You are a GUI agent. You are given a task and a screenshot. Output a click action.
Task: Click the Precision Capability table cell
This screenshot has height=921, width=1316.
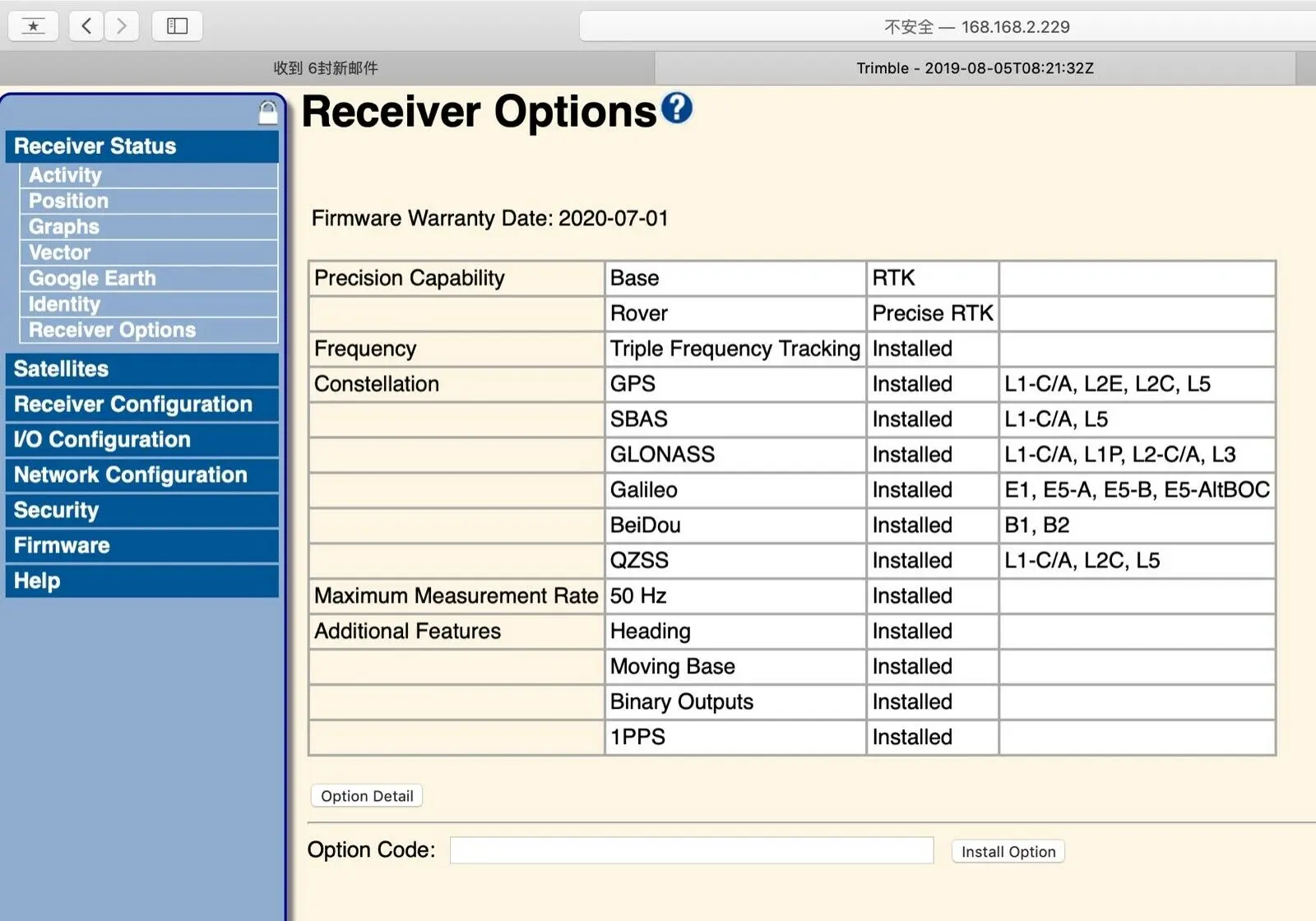pyautogui.click(x=456, y=279)
